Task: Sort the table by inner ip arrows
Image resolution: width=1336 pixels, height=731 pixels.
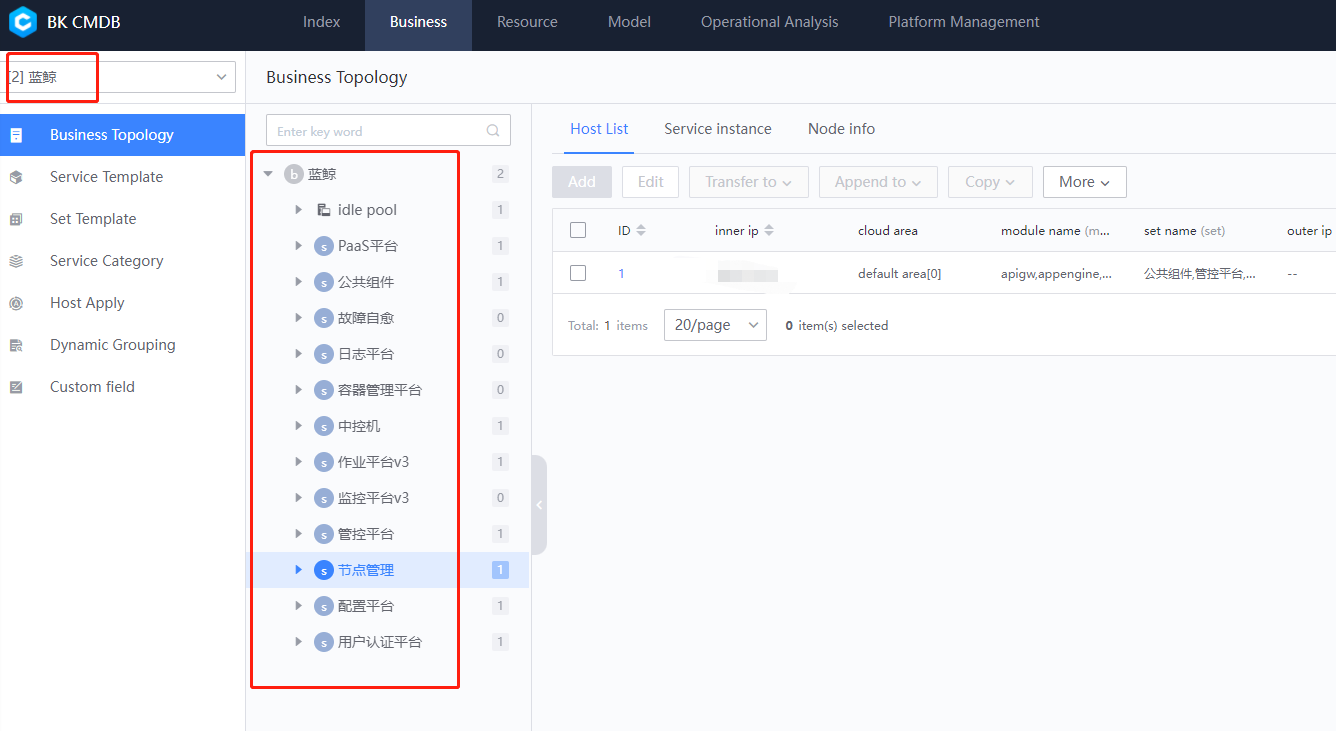Action: pyautogui.click(x=769, y=231)
